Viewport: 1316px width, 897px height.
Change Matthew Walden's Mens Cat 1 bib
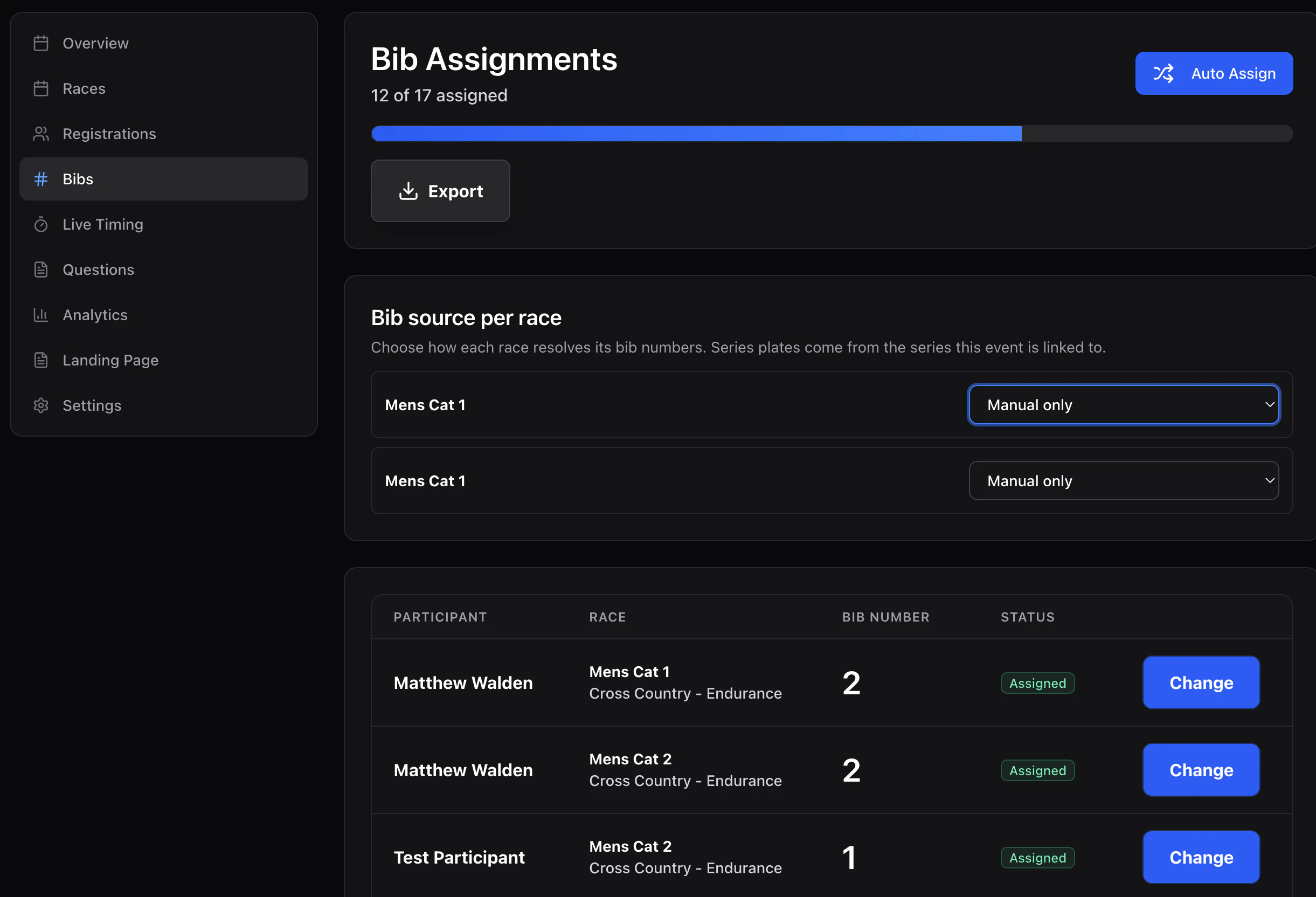1201,682
